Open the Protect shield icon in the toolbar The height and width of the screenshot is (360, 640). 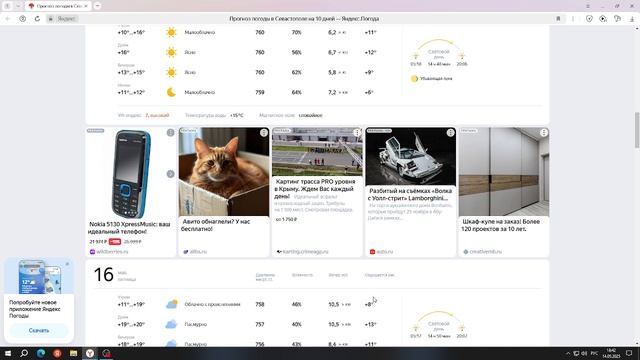589,19
